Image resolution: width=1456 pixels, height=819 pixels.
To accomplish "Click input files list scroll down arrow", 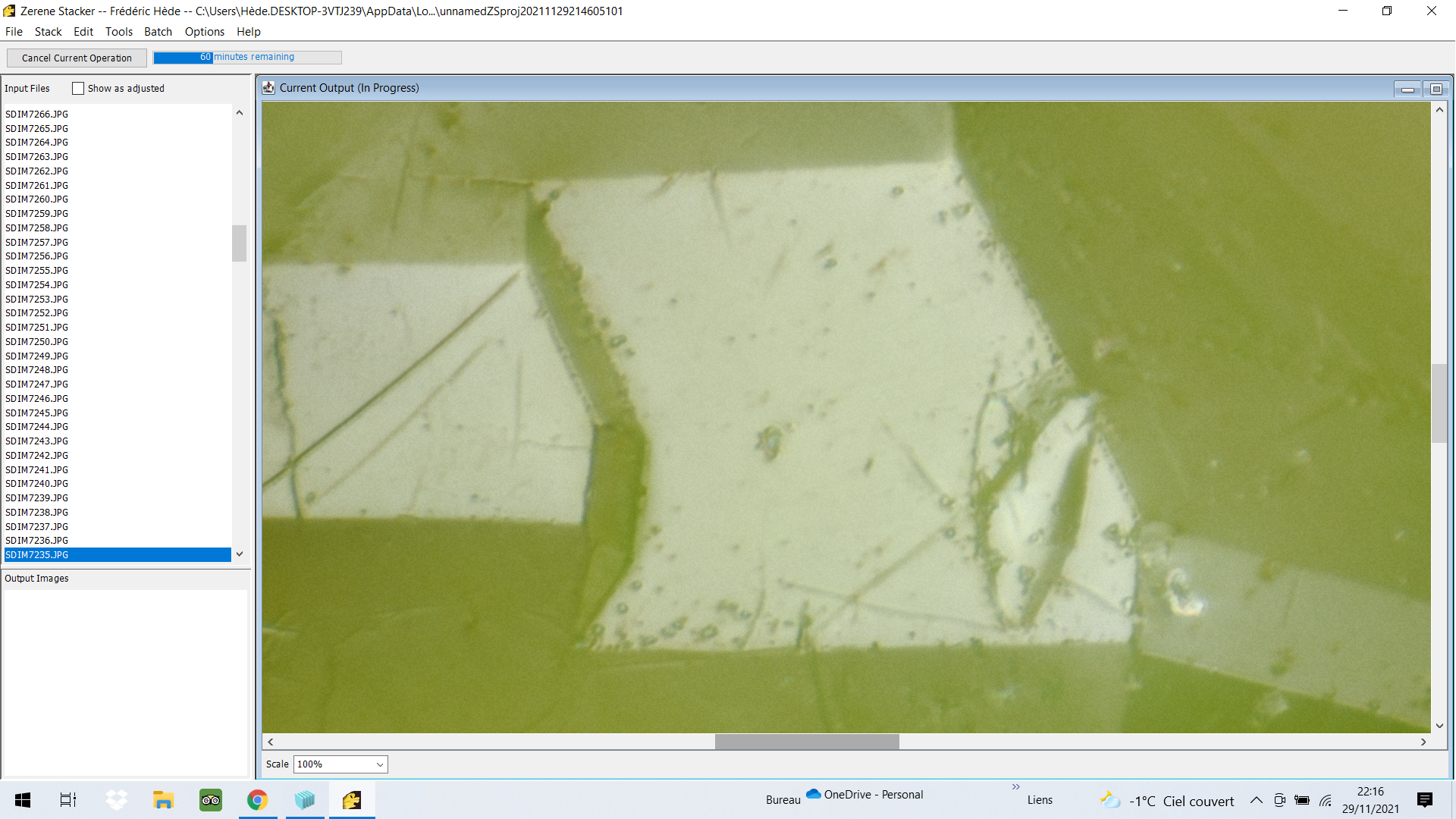I will [x=240, y=554].
